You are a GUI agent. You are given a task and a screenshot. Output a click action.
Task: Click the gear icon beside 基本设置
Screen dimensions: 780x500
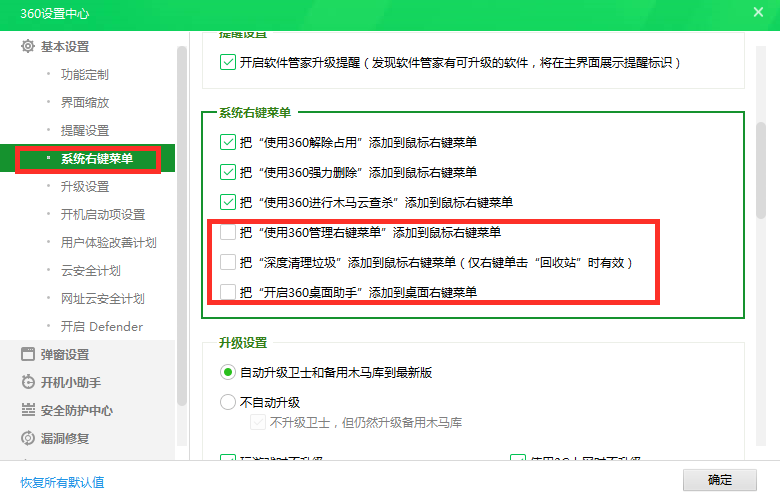point(28,46)
